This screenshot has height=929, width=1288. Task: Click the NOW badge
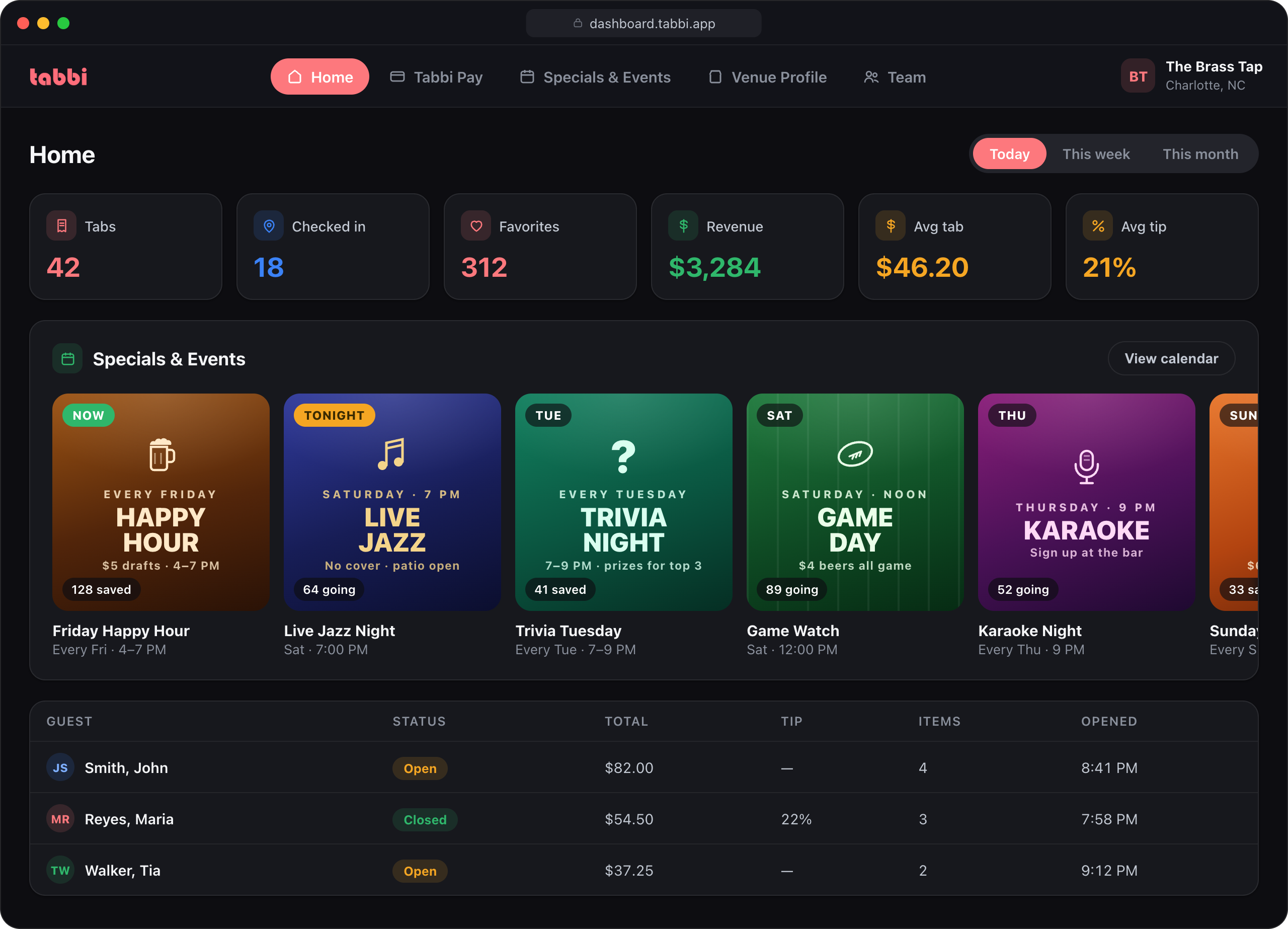(89, 415)
